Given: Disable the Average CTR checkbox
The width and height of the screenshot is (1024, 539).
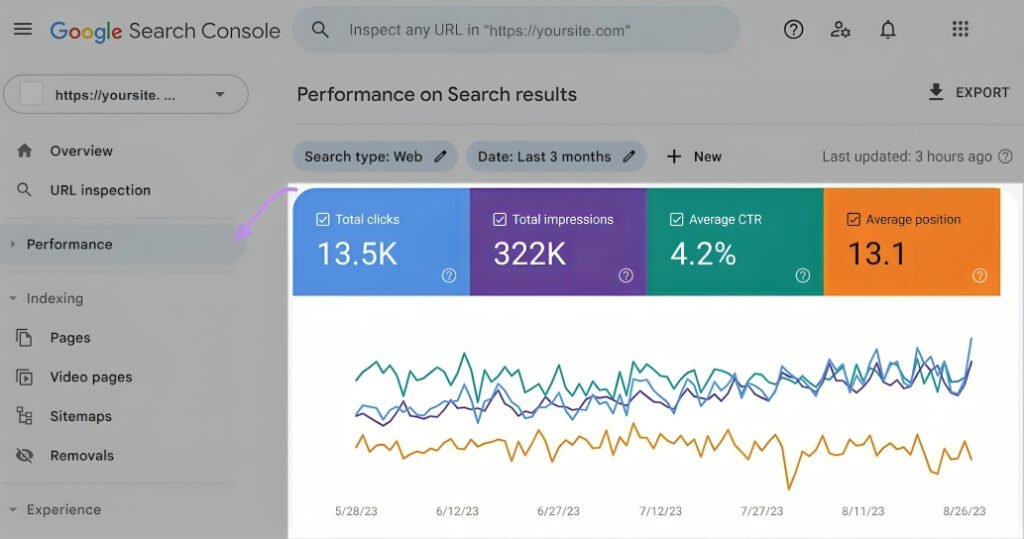Looking at the screenshot, I should click(677, 220).
